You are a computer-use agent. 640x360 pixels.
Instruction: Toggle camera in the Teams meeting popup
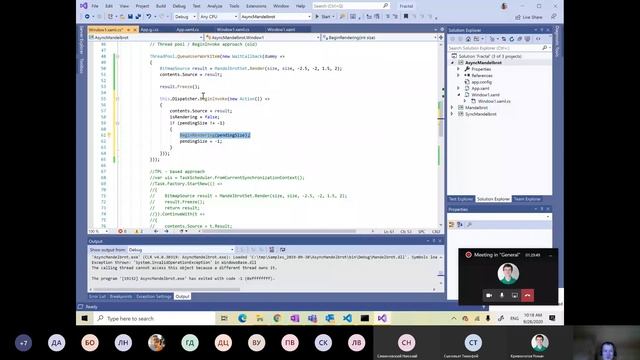pyautogui.click(x=489, y=295)
